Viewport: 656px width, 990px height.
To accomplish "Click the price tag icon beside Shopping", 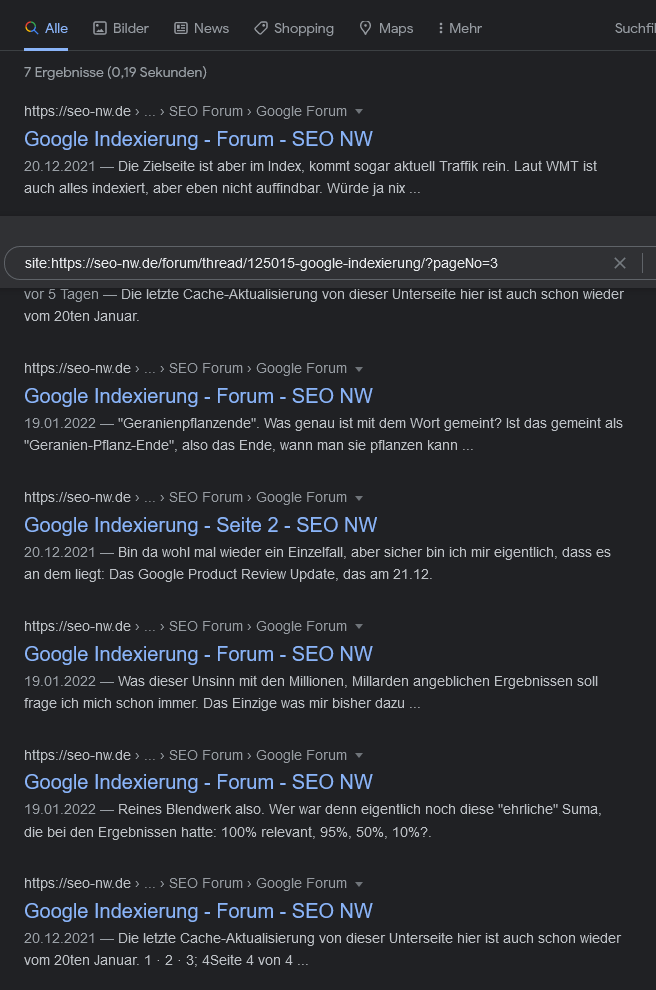I will [260, 28].
